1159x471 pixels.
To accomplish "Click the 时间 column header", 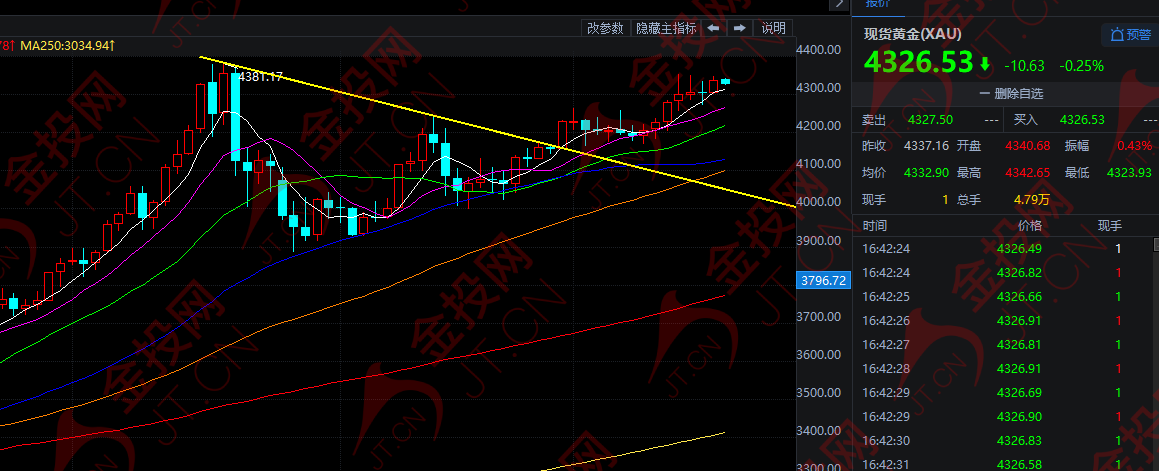I will click(x=874, y=226).
